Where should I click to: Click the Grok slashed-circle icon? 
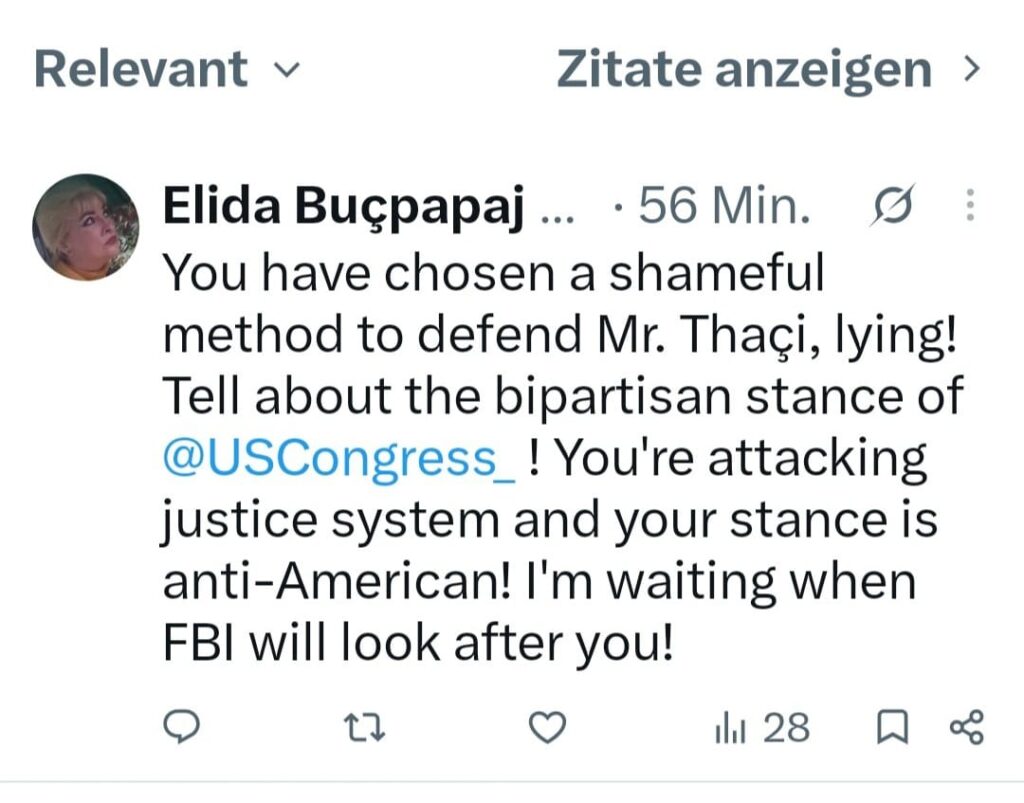pyautogui.click(x=892, y=205)
